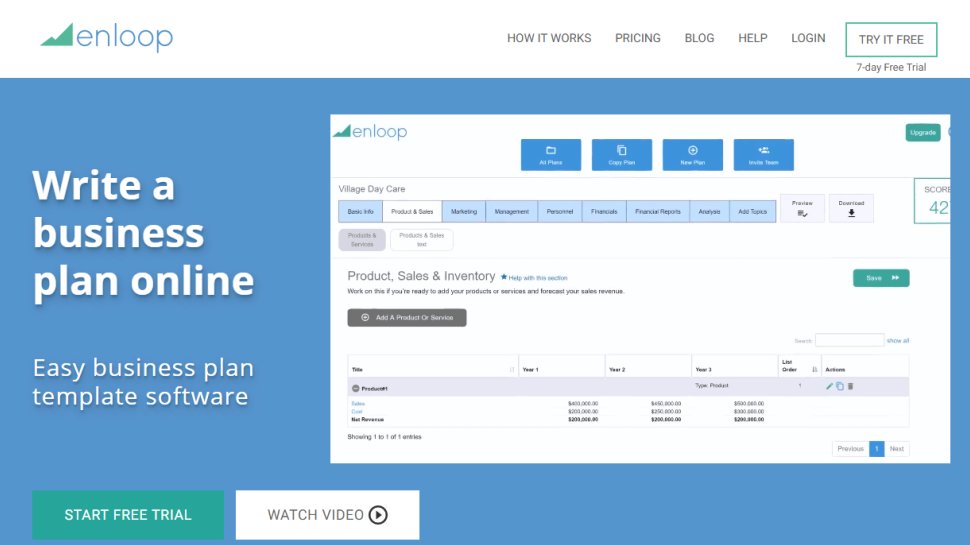Open the PRICING menu item
This screenshot has width=970, height=545.
pyautogui.click(x=638, y=38)
